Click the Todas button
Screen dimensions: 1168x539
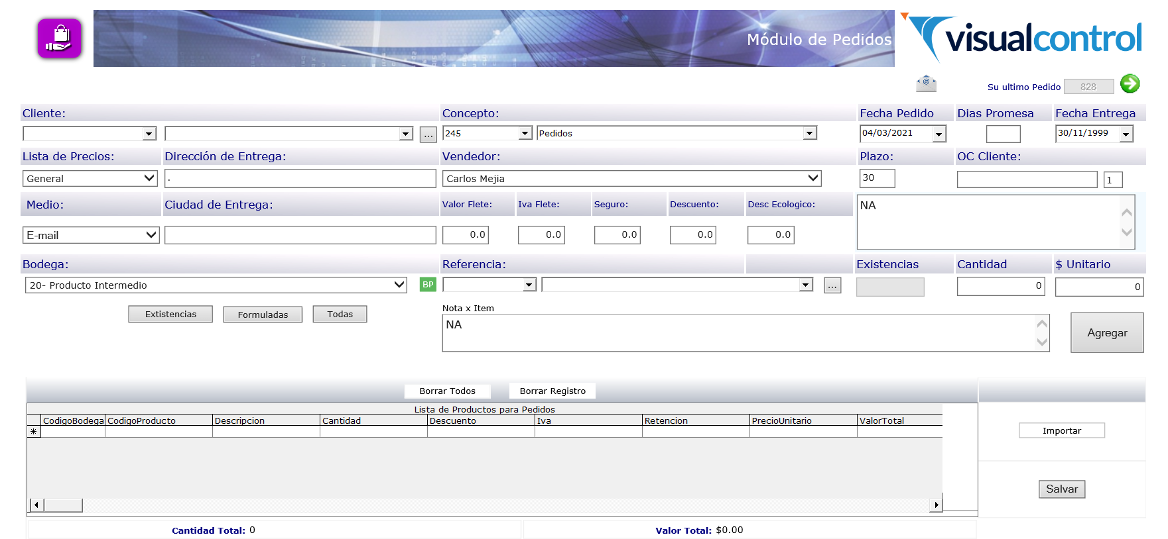point(340,314)
